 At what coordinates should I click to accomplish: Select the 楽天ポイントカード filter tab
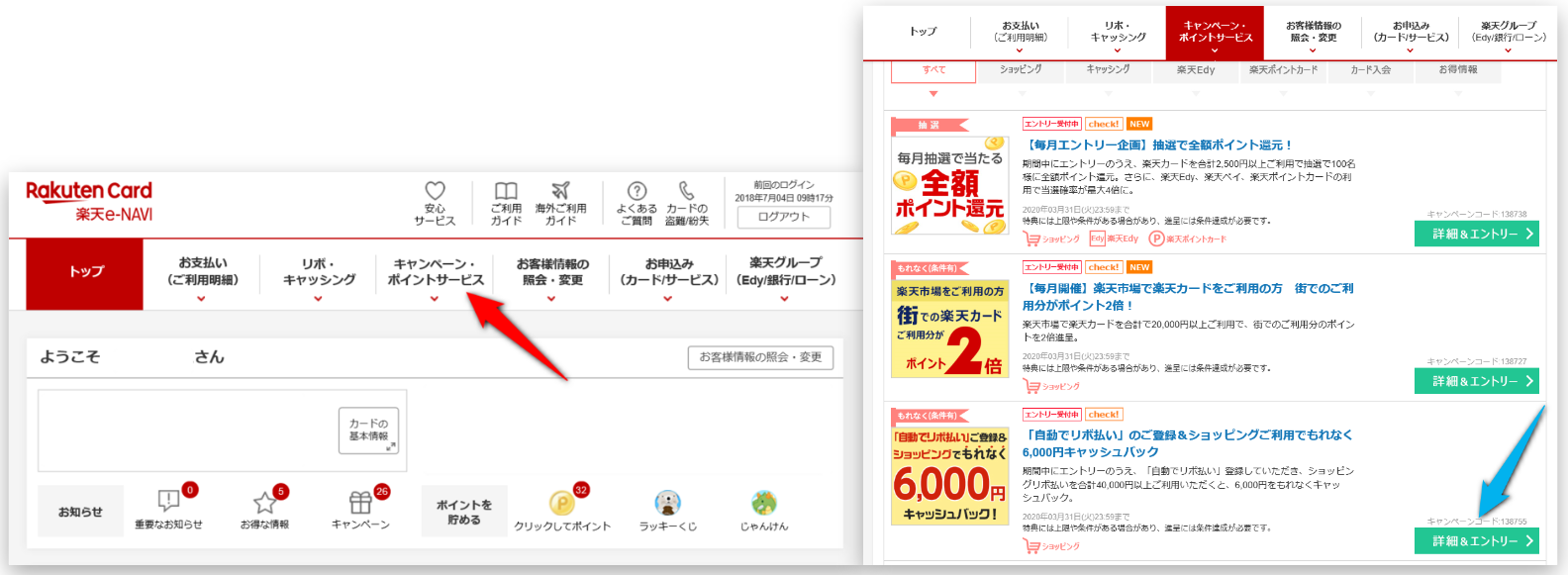(1283, 70)
